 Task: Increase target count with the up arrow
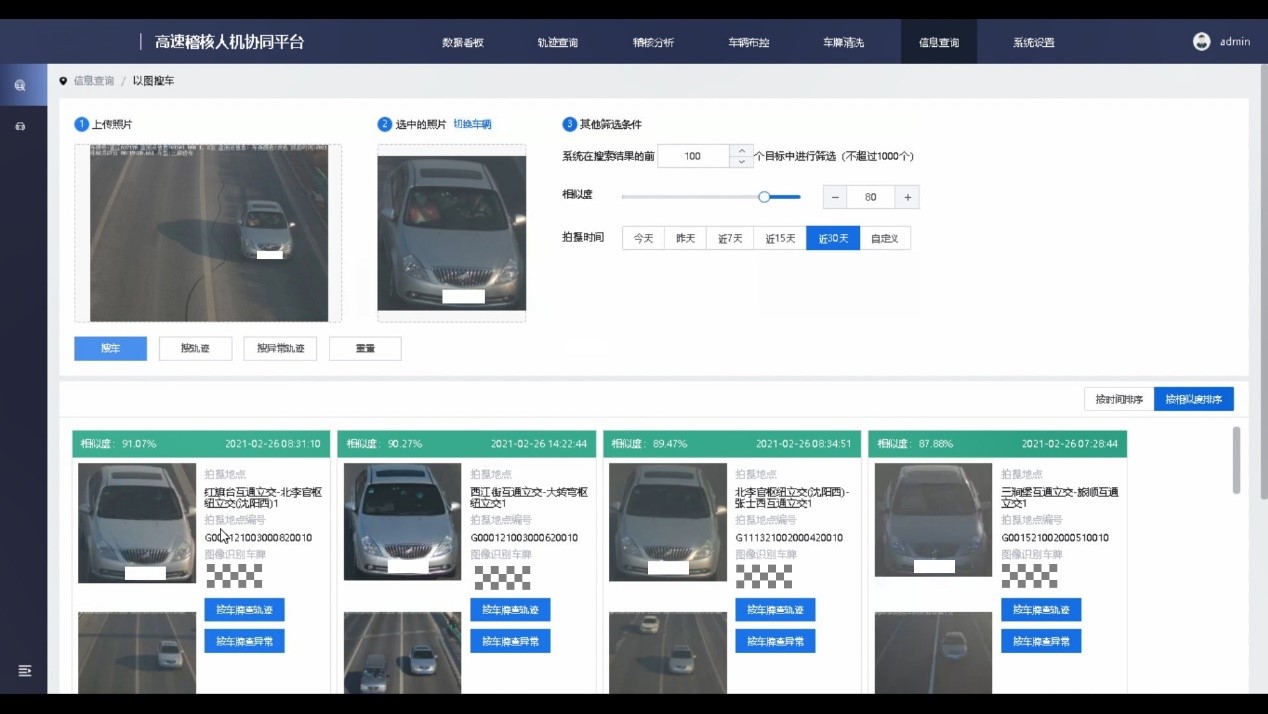[x=741, y=151]
